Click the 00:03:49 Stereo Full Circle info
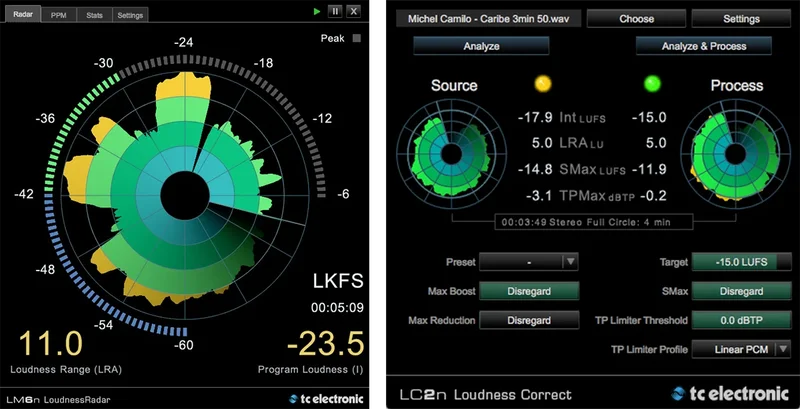Screen dimensions: 800x409 (x=594, y=222)
